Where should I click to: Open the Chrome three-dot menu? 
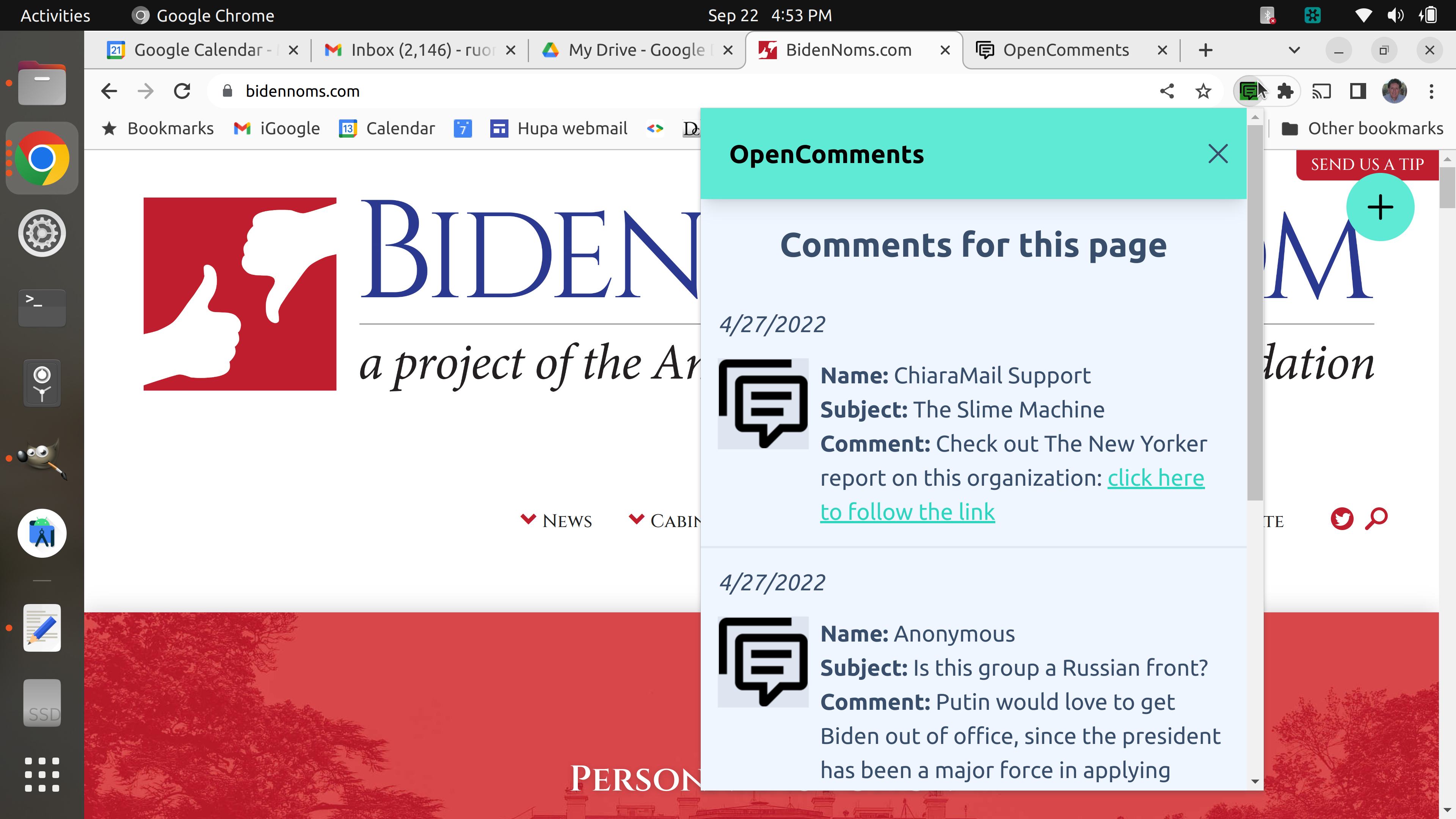[x=1431, y=91]
